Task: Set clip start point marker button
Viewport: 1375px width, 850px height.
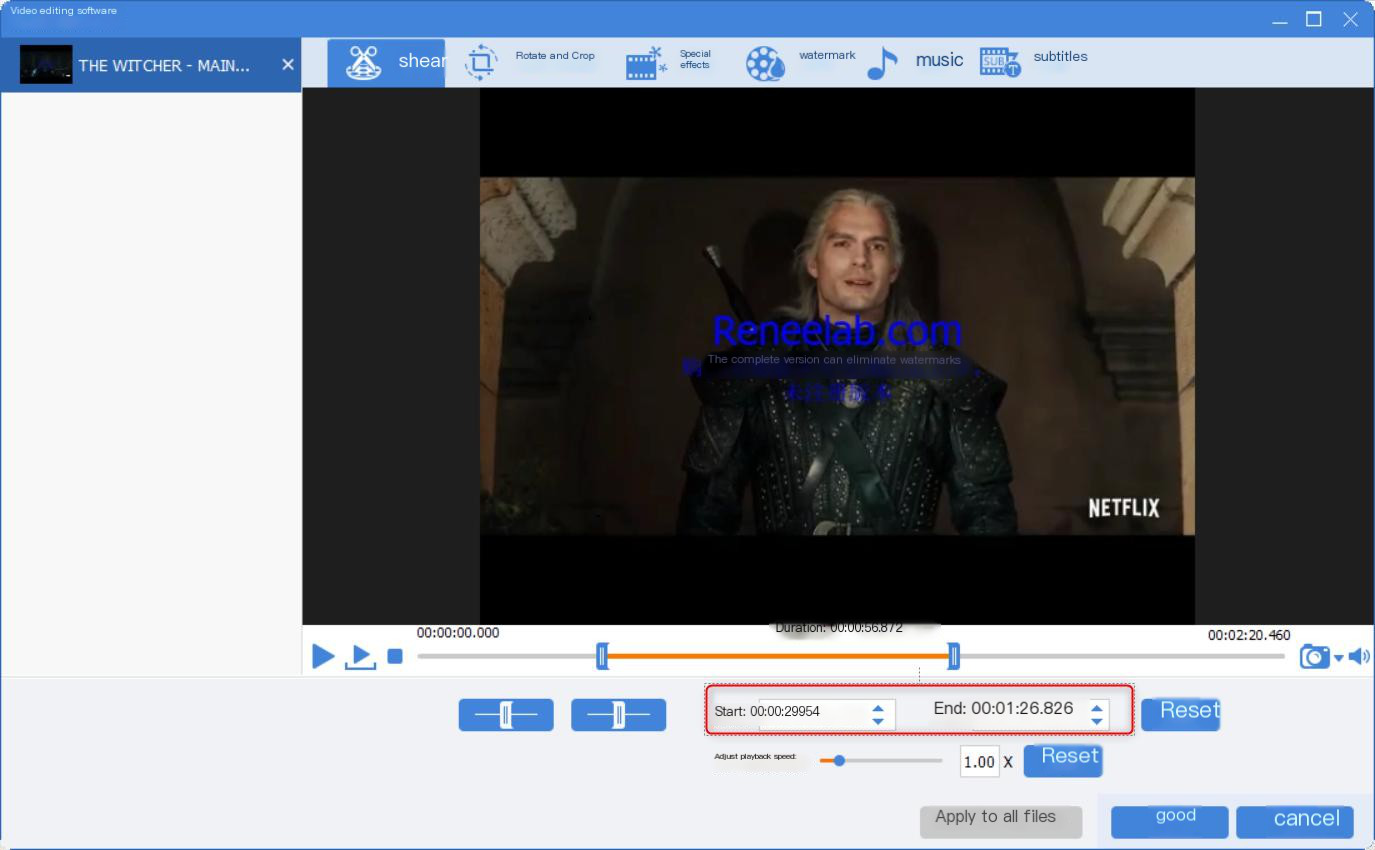Action: [x=506, y=715]
